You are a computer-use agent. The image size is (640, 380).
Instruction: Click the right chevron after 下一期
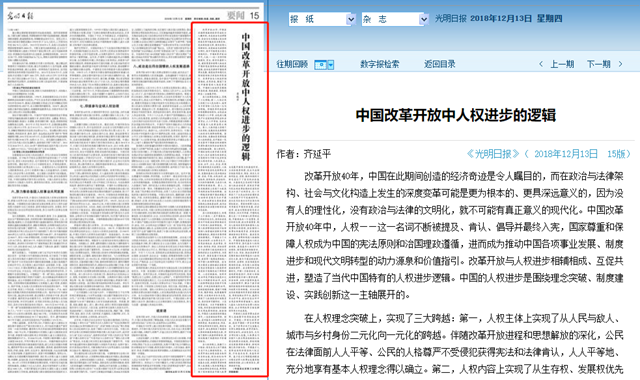point(621,64)
